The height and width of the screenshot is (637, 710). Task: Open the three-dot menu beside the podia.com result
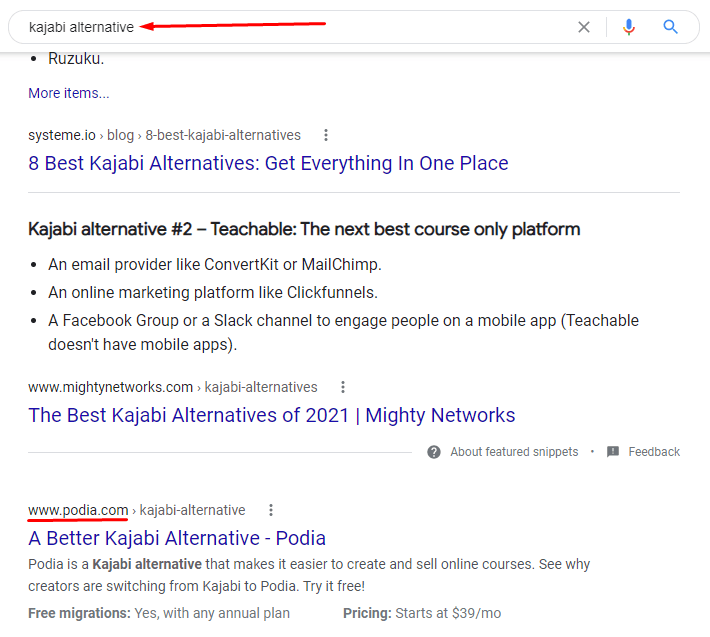coord(271,510)
